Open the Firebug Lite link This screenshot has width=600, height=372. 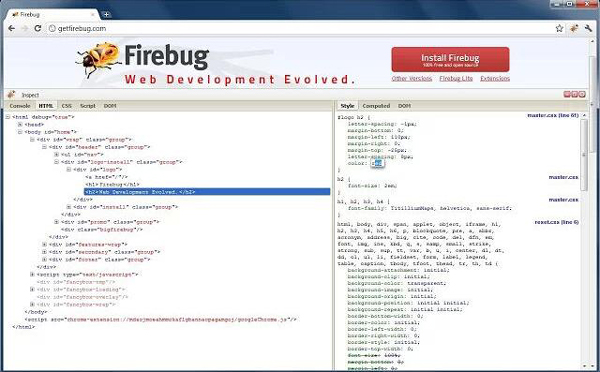pyautogui.click(x=456, y=78)
